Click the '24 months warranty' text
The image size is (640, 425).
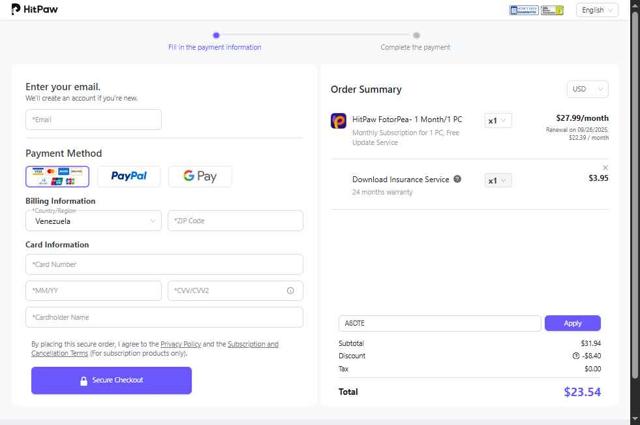coord(382,192)
